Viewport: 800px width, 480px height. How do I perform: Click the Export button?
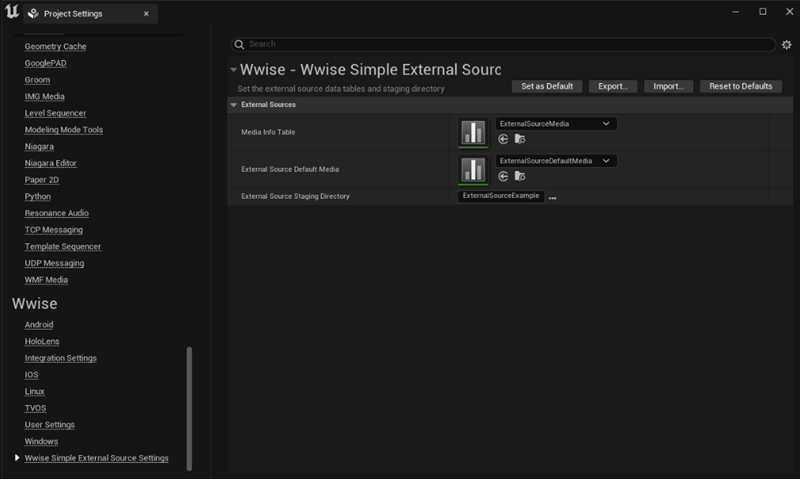click(x=612, y=86)
